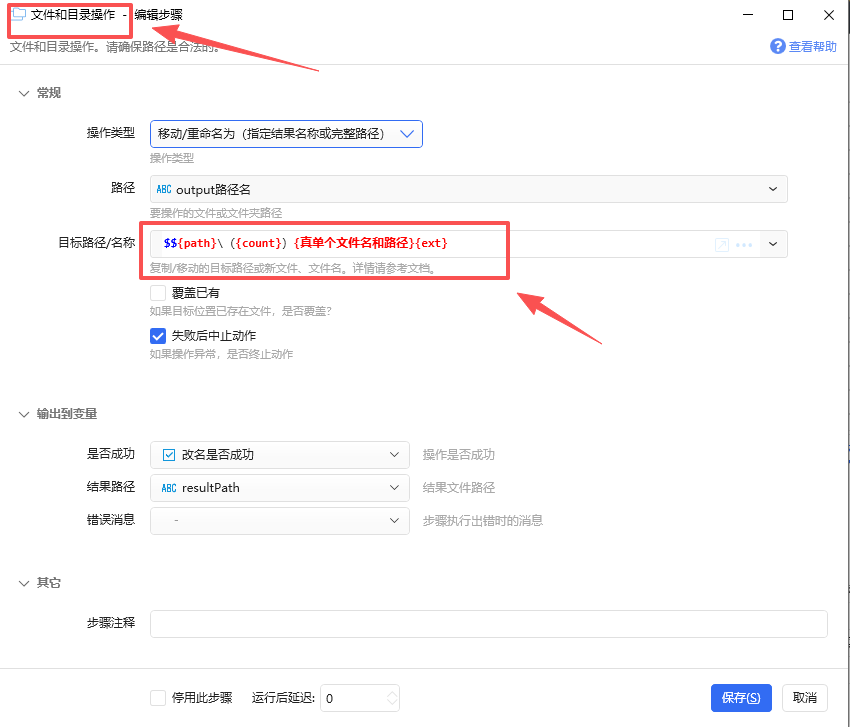
Task: Minimize the 编辑步骤 window
Action: 748,15
